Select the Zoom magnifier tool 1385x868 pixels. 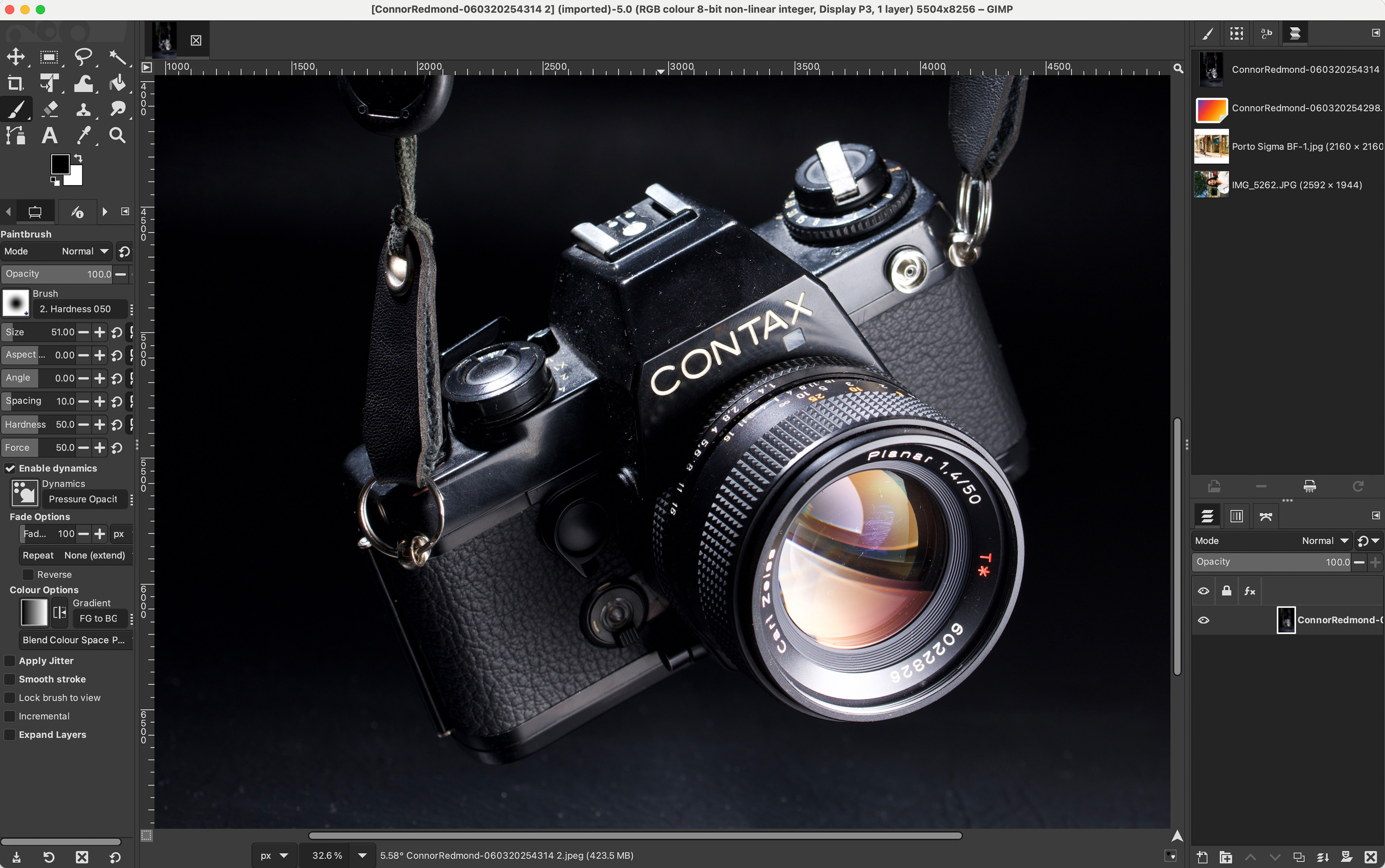[118, 136]
